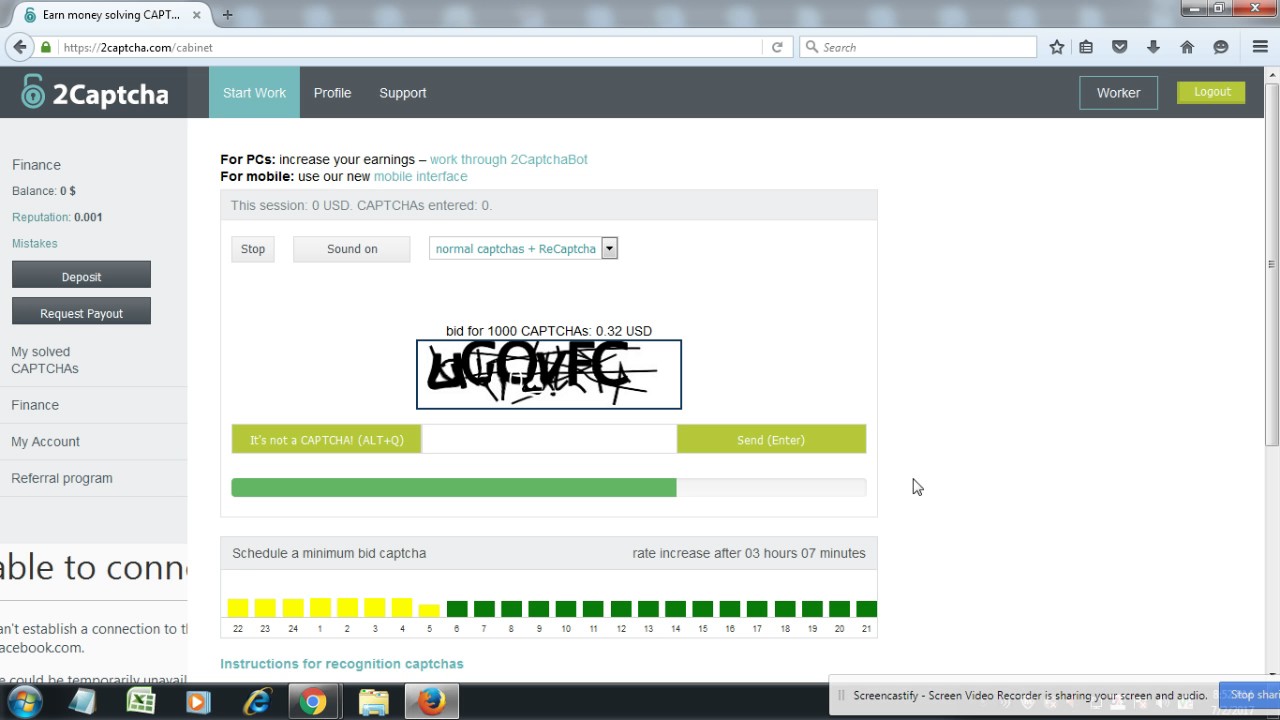Stop the captcha work session
The width and height of the screenshot is (1280, 720).
253,249
